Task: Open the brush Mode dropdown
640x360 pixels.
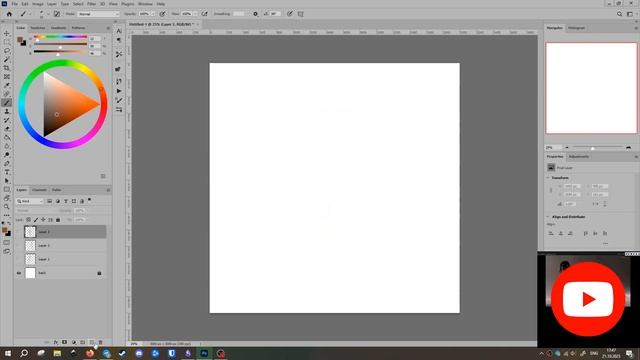Action: (98, 14)
